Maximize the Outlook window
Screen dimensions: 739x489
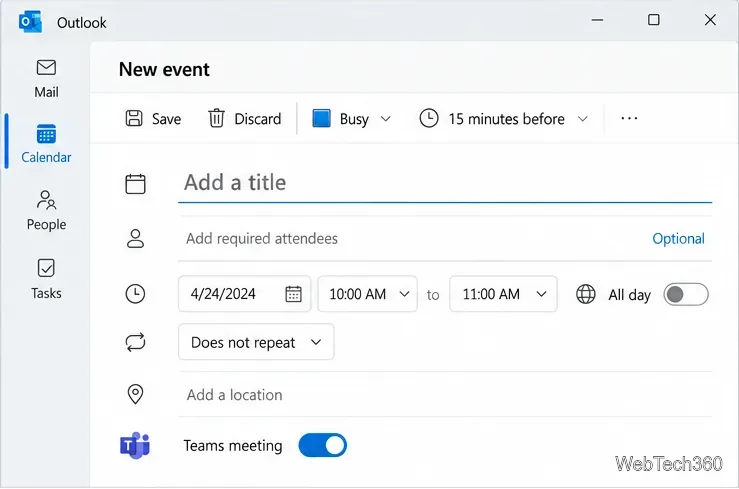point(654,20)
